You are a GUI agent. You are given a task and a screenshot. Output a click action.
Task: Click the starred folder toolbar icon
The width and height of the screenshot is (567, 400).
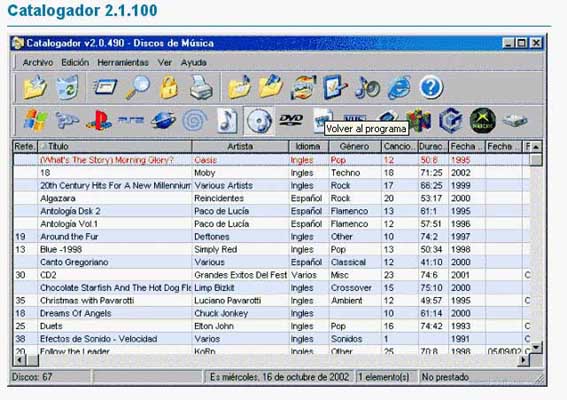point(35,88)
